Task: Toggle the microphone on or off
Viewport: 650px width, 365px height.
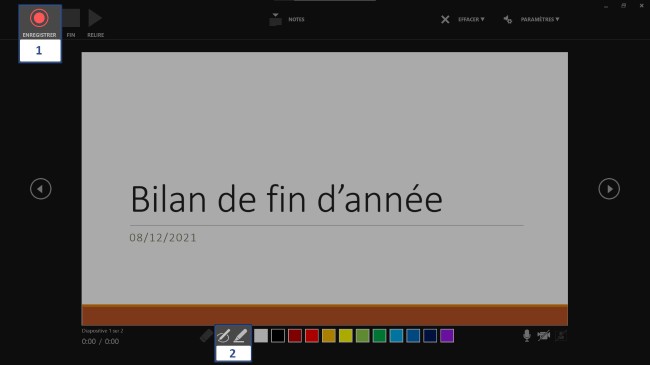Action: [x=526, y=336]
